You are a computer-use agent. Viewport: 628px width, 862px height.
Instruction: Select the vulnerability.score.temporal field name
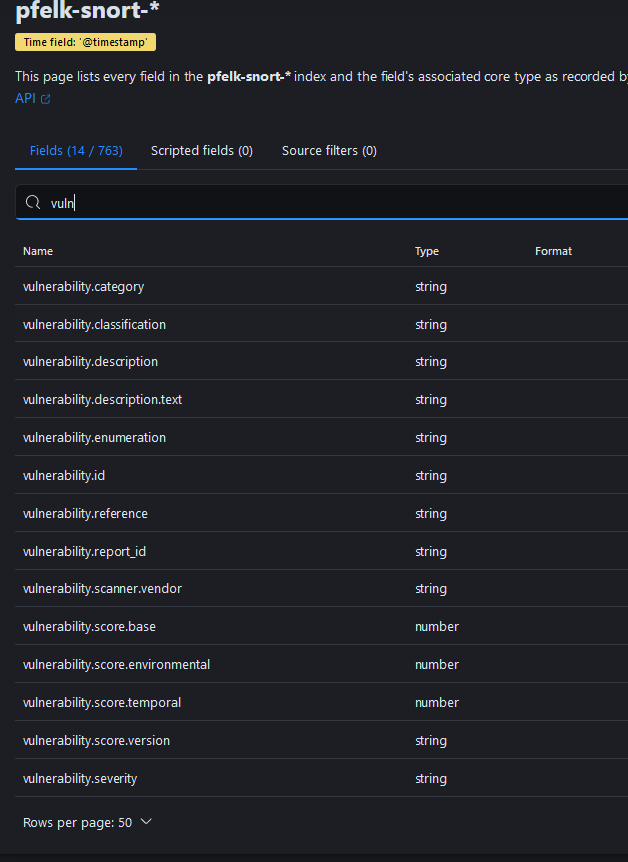coord(102,703)
